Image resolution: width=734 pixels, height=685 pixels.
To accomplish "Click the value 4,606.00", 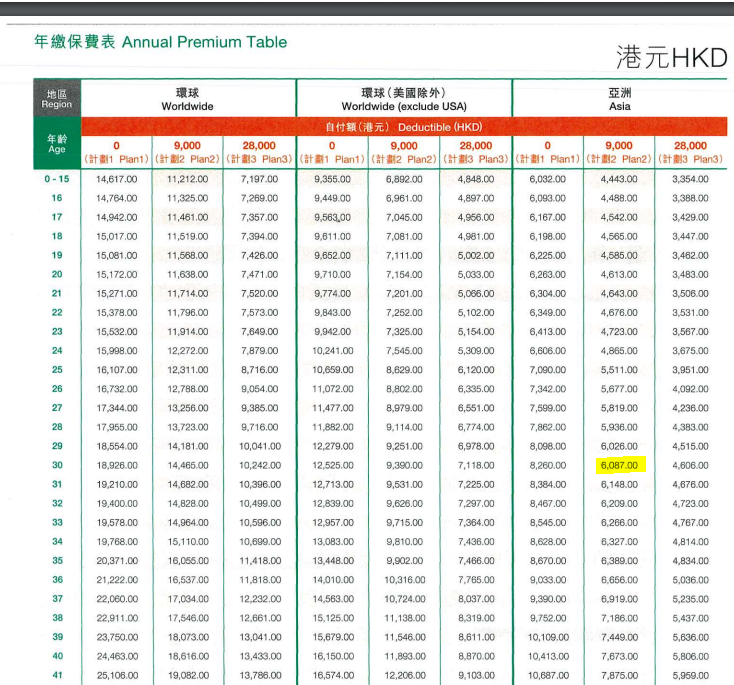I will (690, 465).
